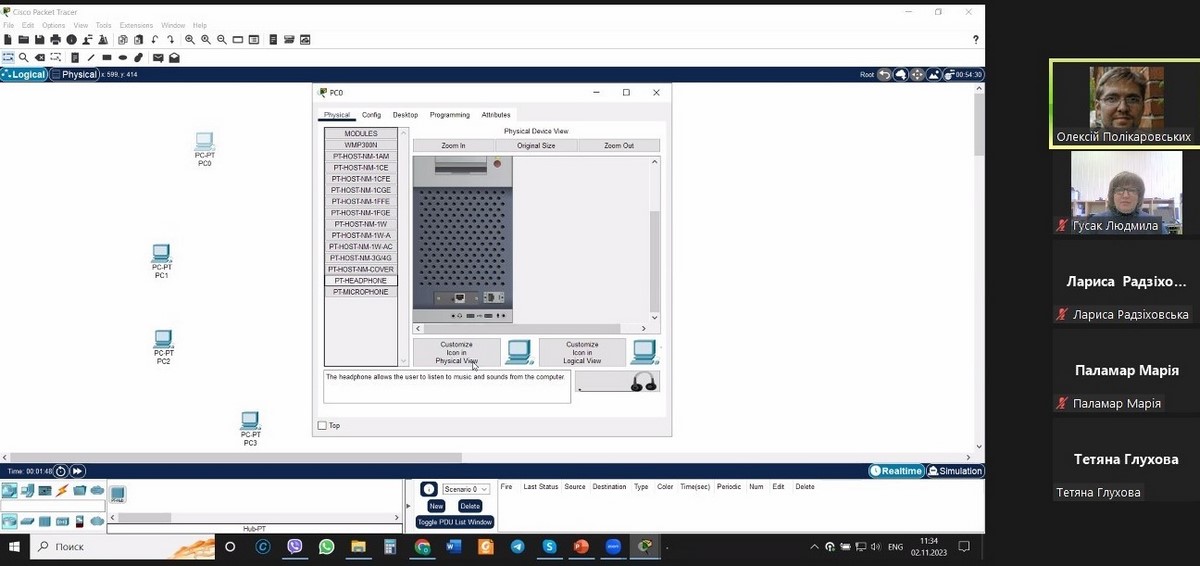The image size is (1200, 566).
Task: Open the Desktop tab in PC0
Action: click(x=405, y=115)
